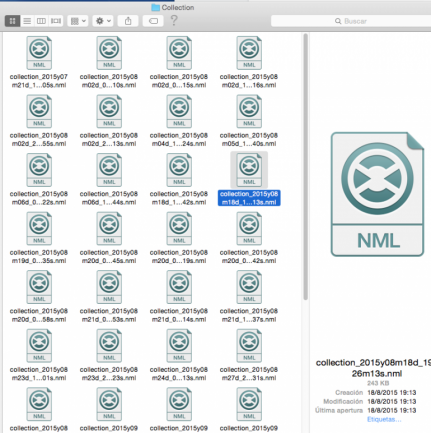Select file icon m02d_0...10s.nml
The height and width of the screenshot is (433, 431).
[x=109, y=53]
